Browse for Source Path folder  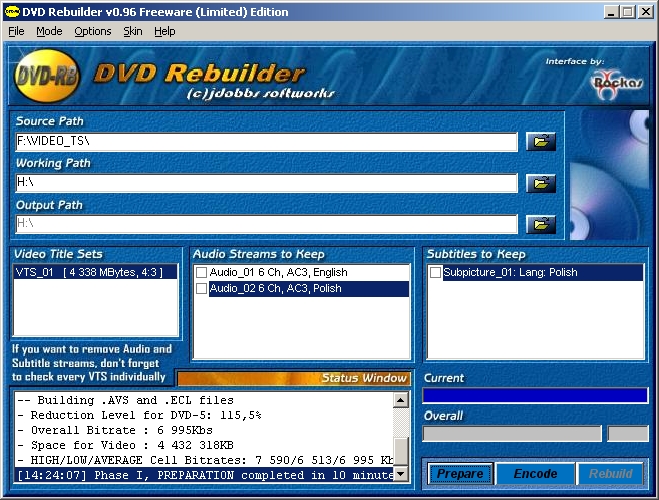point(541,142)
